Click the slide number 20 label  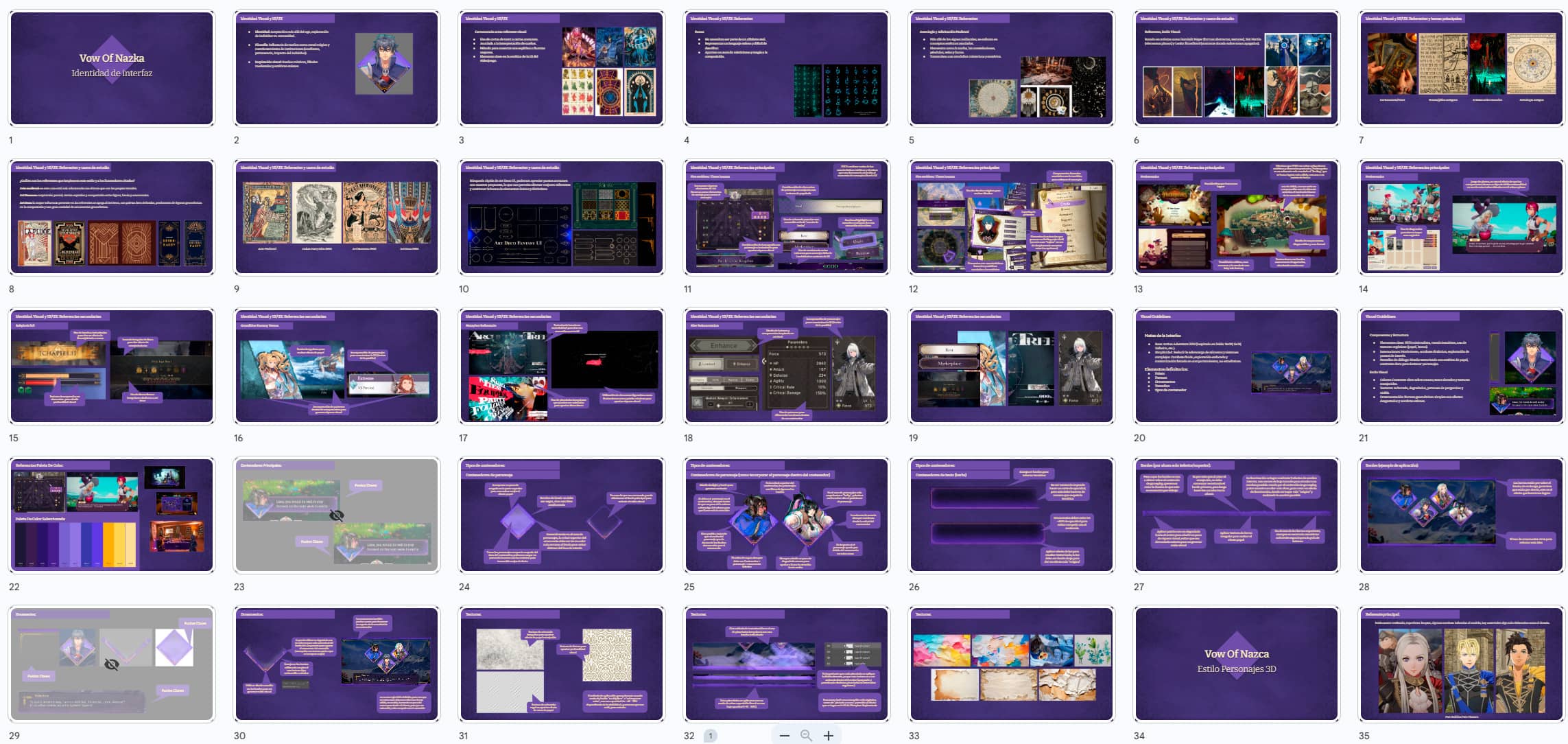(x=1139, y=438)
